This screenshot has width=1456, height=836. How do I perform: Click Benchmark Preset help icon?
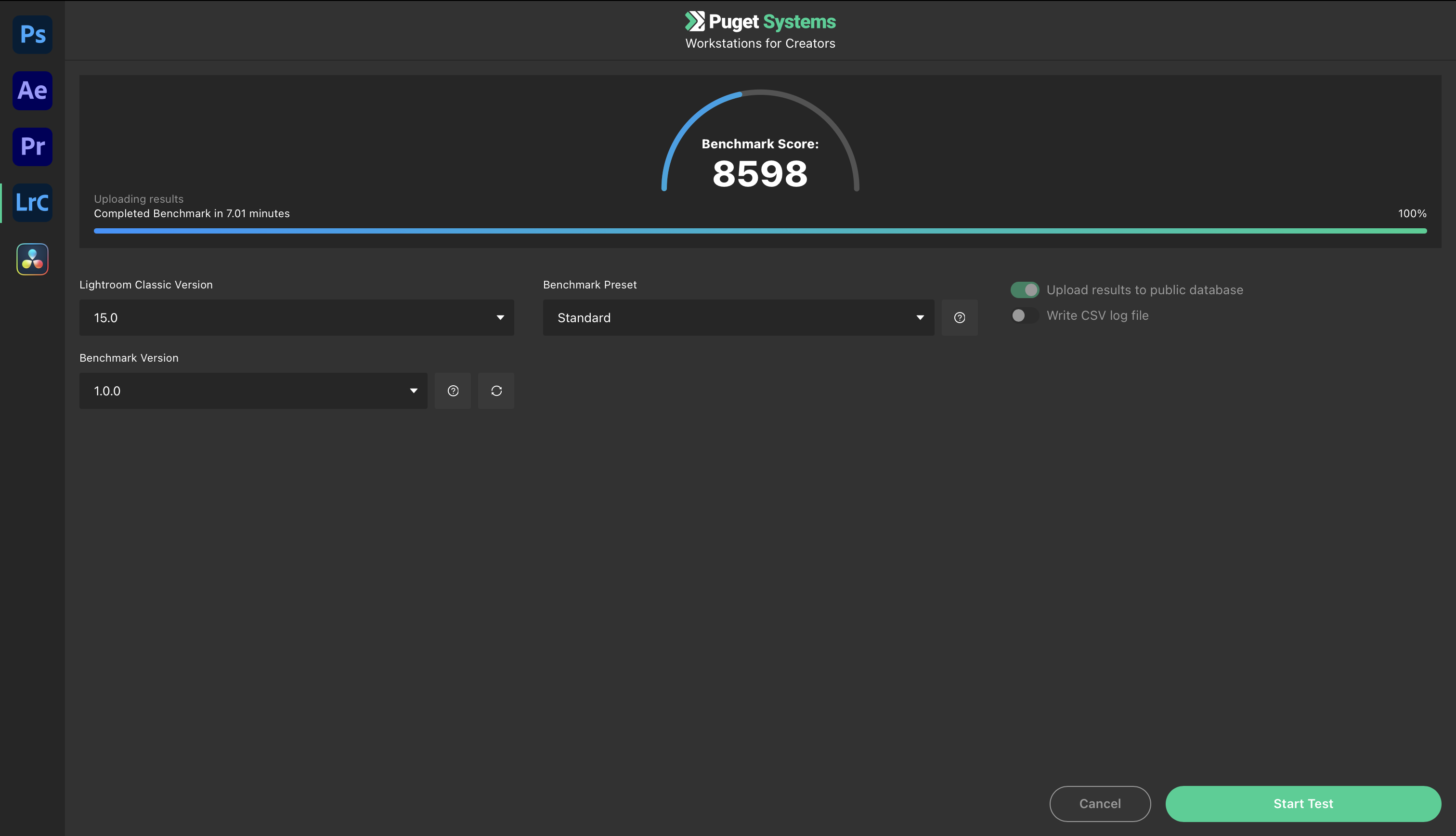(959, 317)
